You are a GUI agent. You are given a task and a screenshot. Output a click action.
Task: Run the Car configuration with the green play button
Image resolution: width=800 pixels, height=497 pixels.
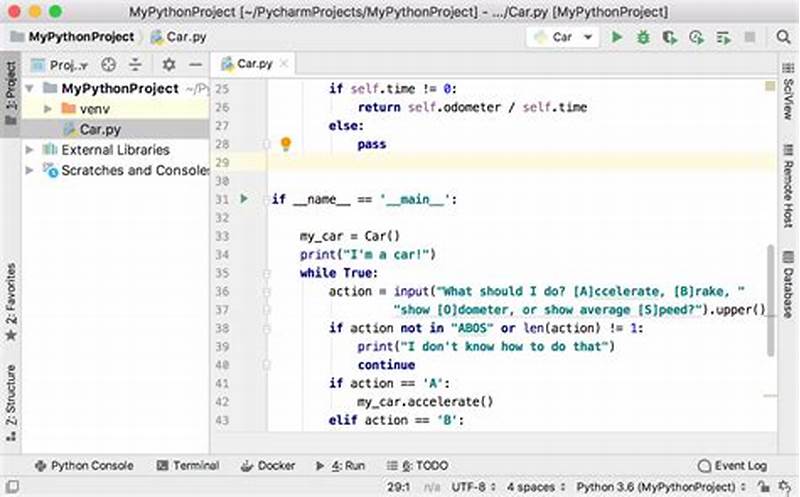617,37
